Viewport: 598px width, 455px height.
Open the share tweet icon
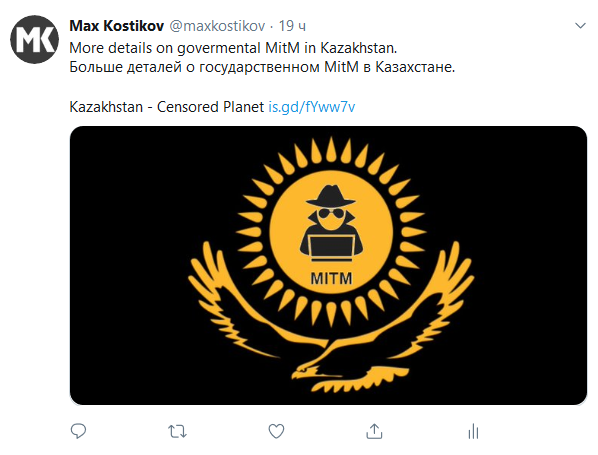[374, 431]
